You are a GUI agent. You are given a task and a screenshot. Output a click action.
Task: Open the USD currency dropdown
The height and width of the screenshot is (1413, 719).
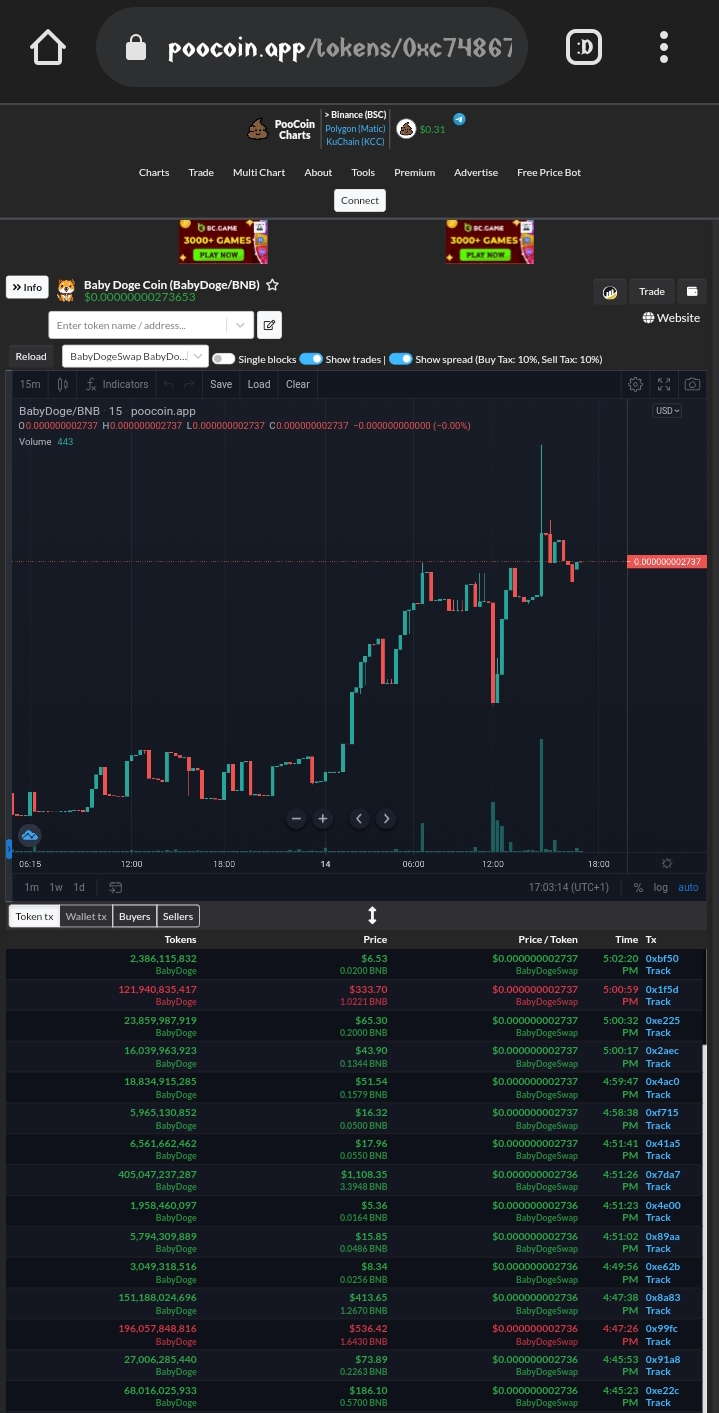pos(667,411)
